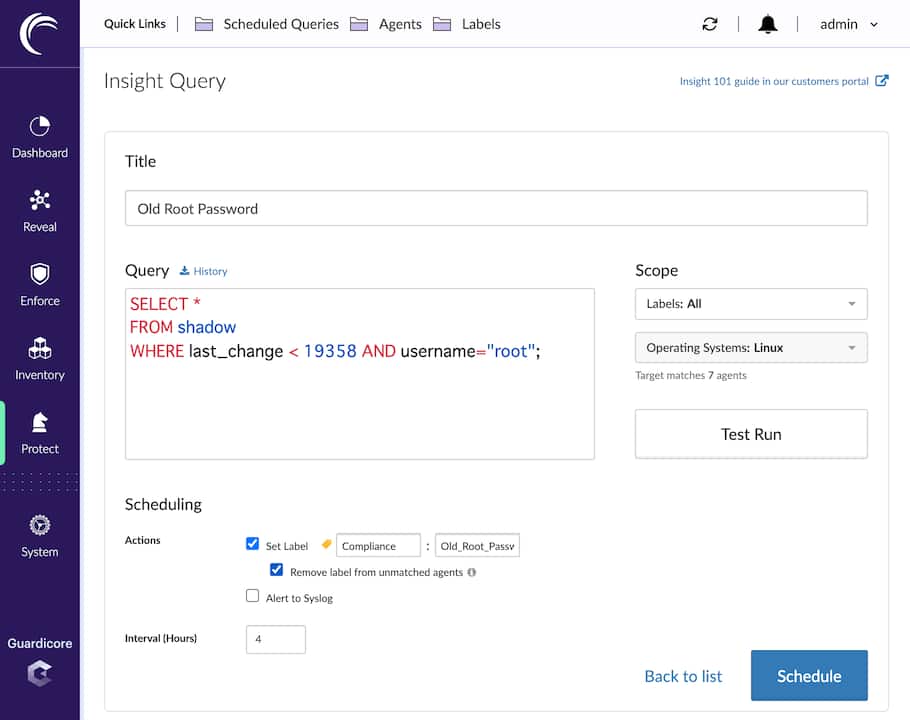Open the Operating Systems: Linux dropdown

[751, 348]
